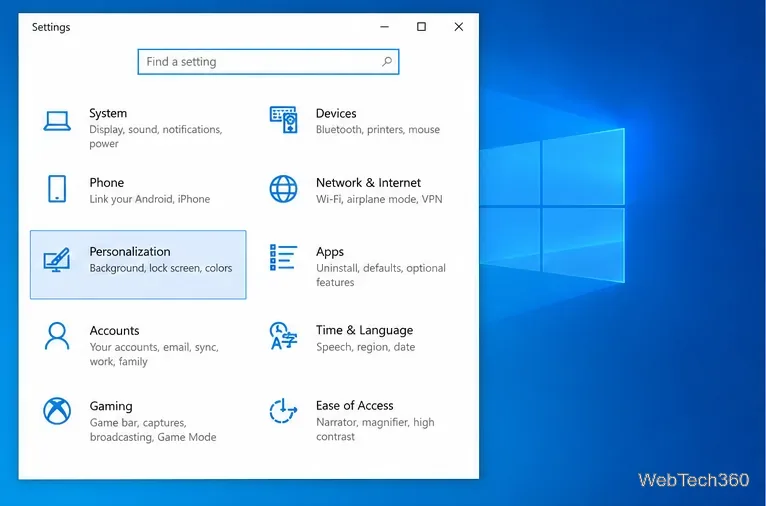Open the Accounts heading
The height and width of the screenshot is (506, 766).
[114, 331]
